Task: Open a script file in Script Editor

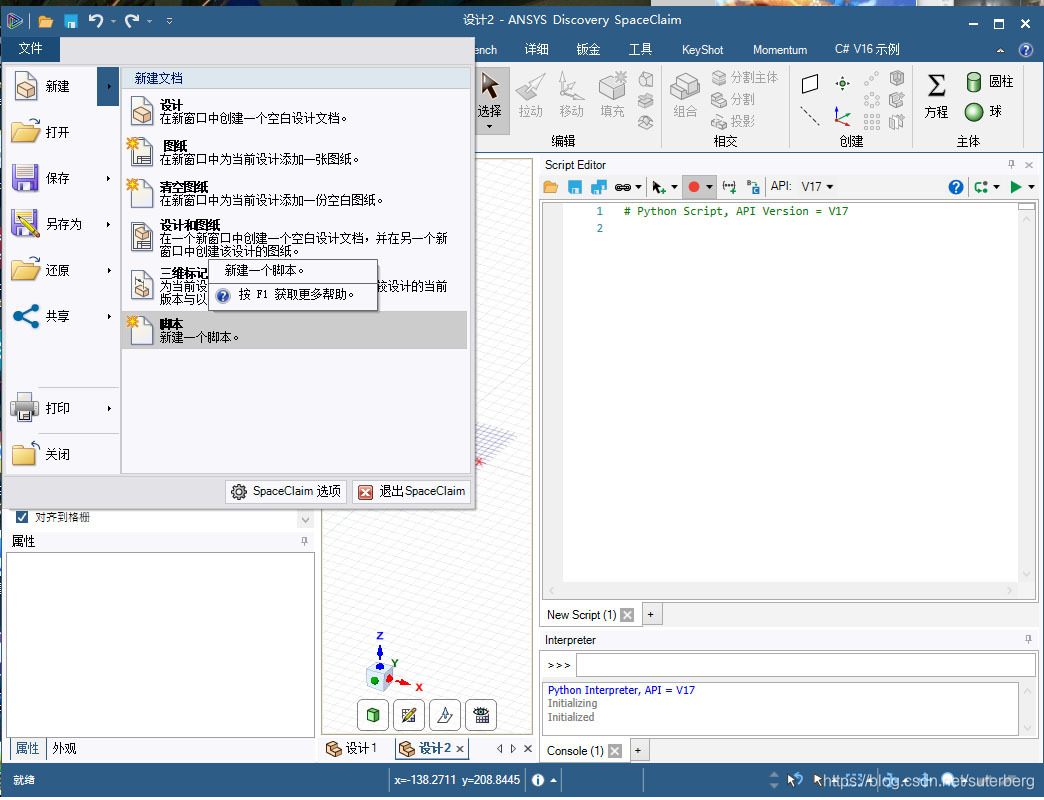Action: [x=551, y=187]
